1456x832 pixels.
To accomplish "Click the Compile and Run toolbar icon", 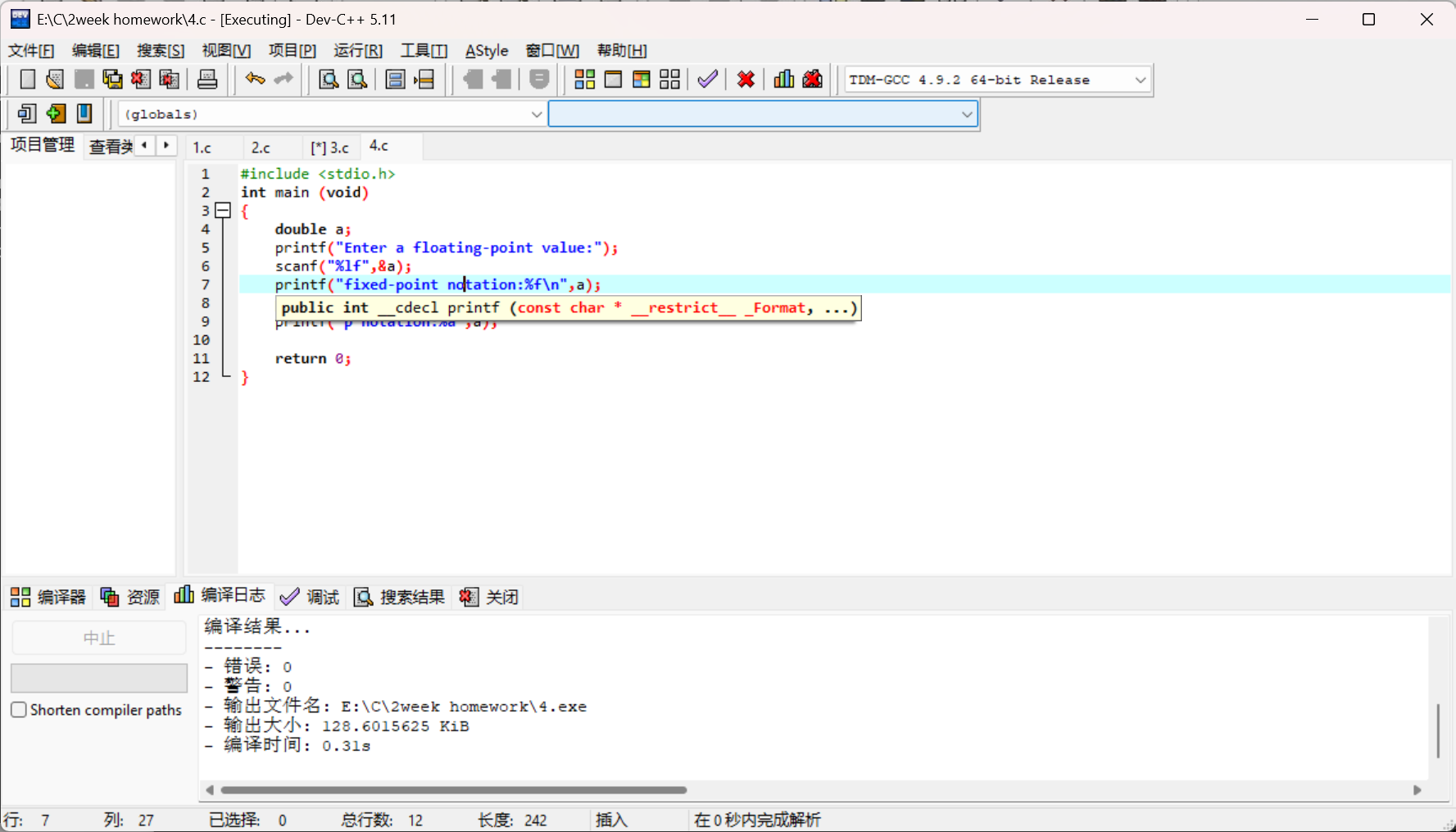I will (642, 80).
